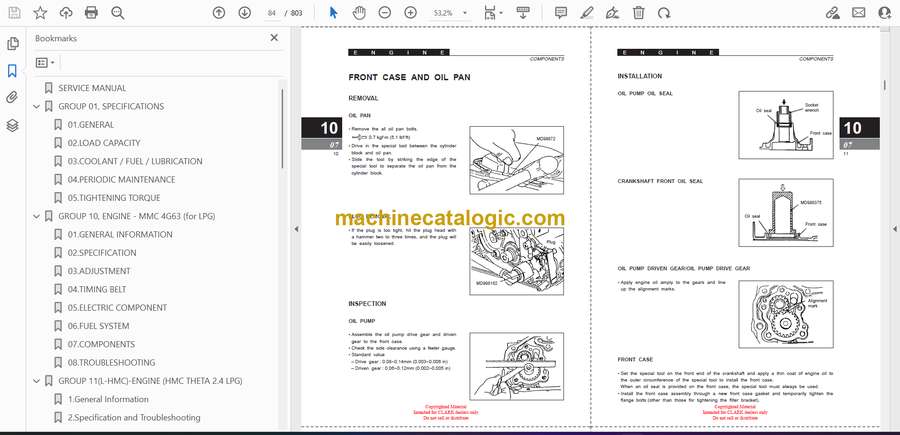
Task: Click the page number field showing 84
Action: (x=272, y=13)
